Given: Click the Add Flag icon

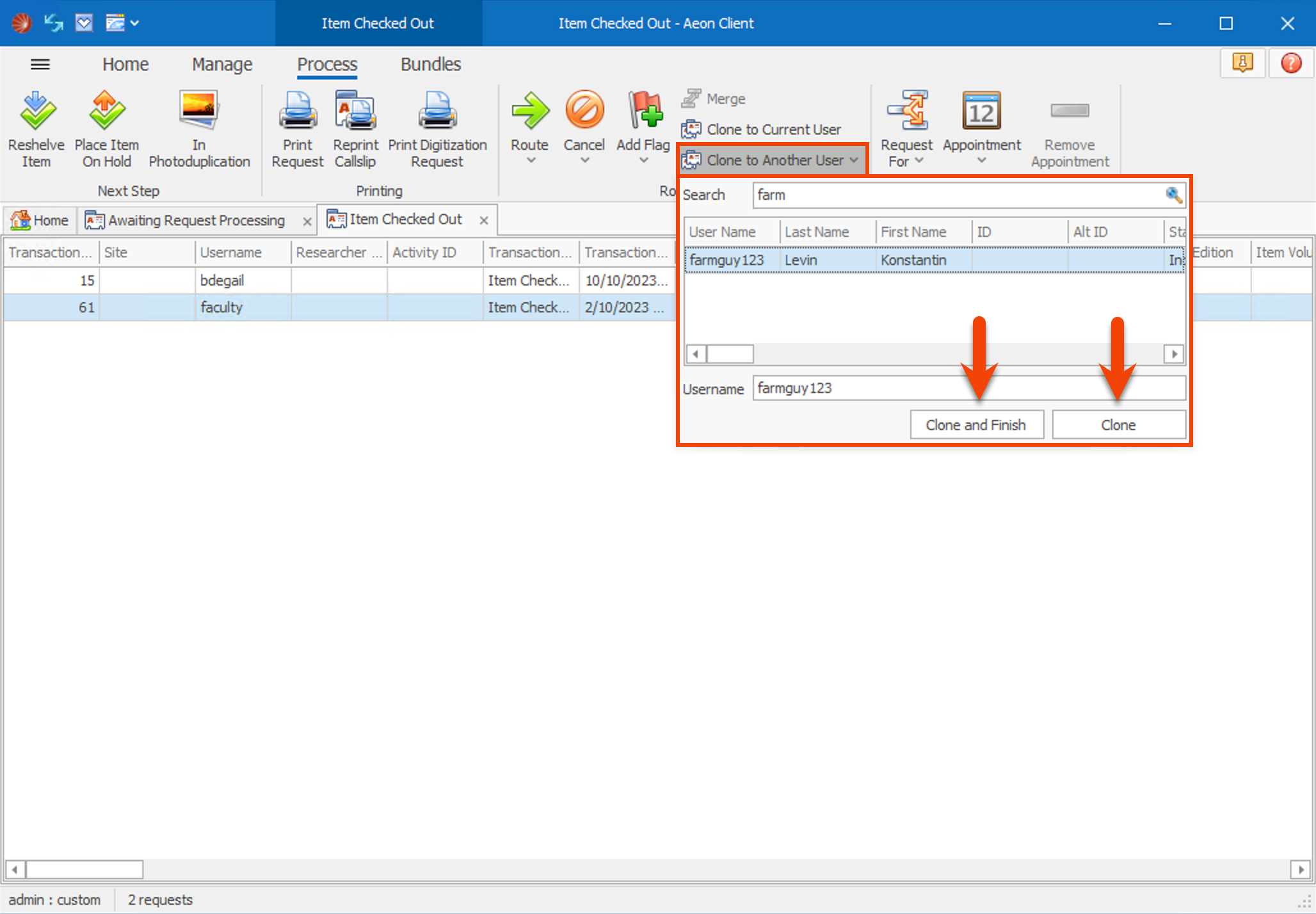Looking at the screenshot, I should (645, 111).
